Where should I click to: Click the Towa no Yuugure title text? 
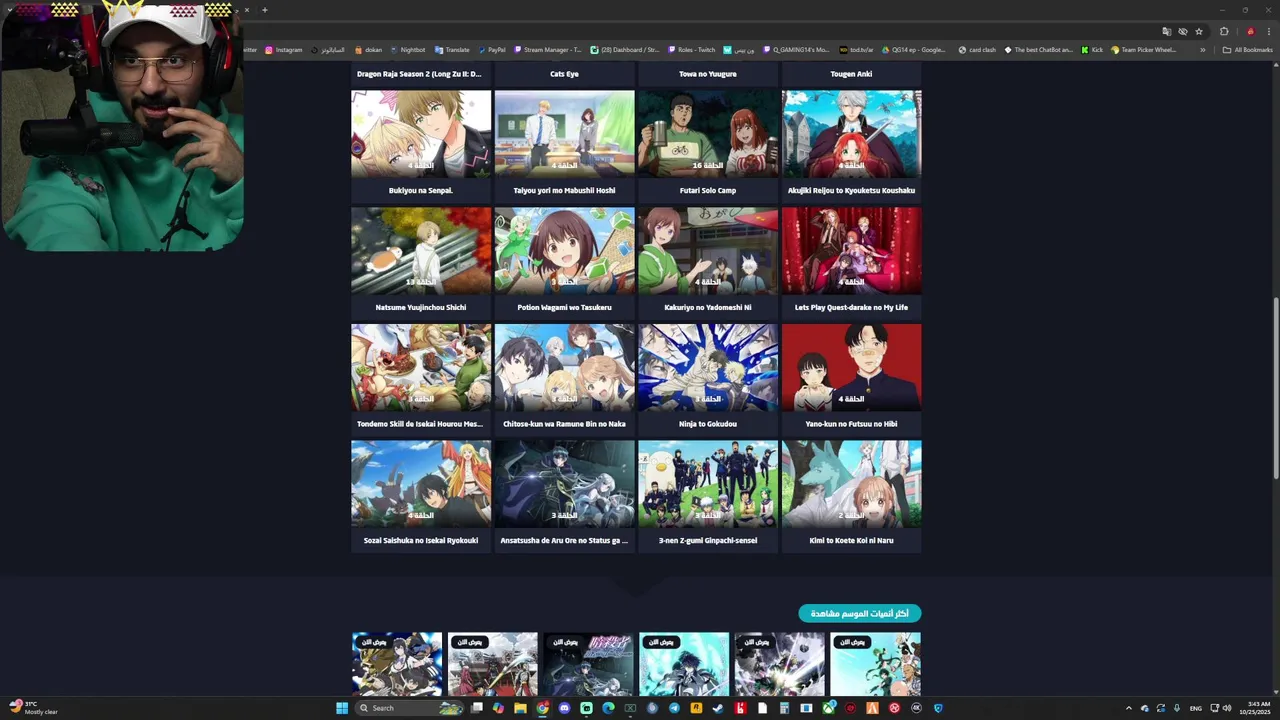pos(708,74)
